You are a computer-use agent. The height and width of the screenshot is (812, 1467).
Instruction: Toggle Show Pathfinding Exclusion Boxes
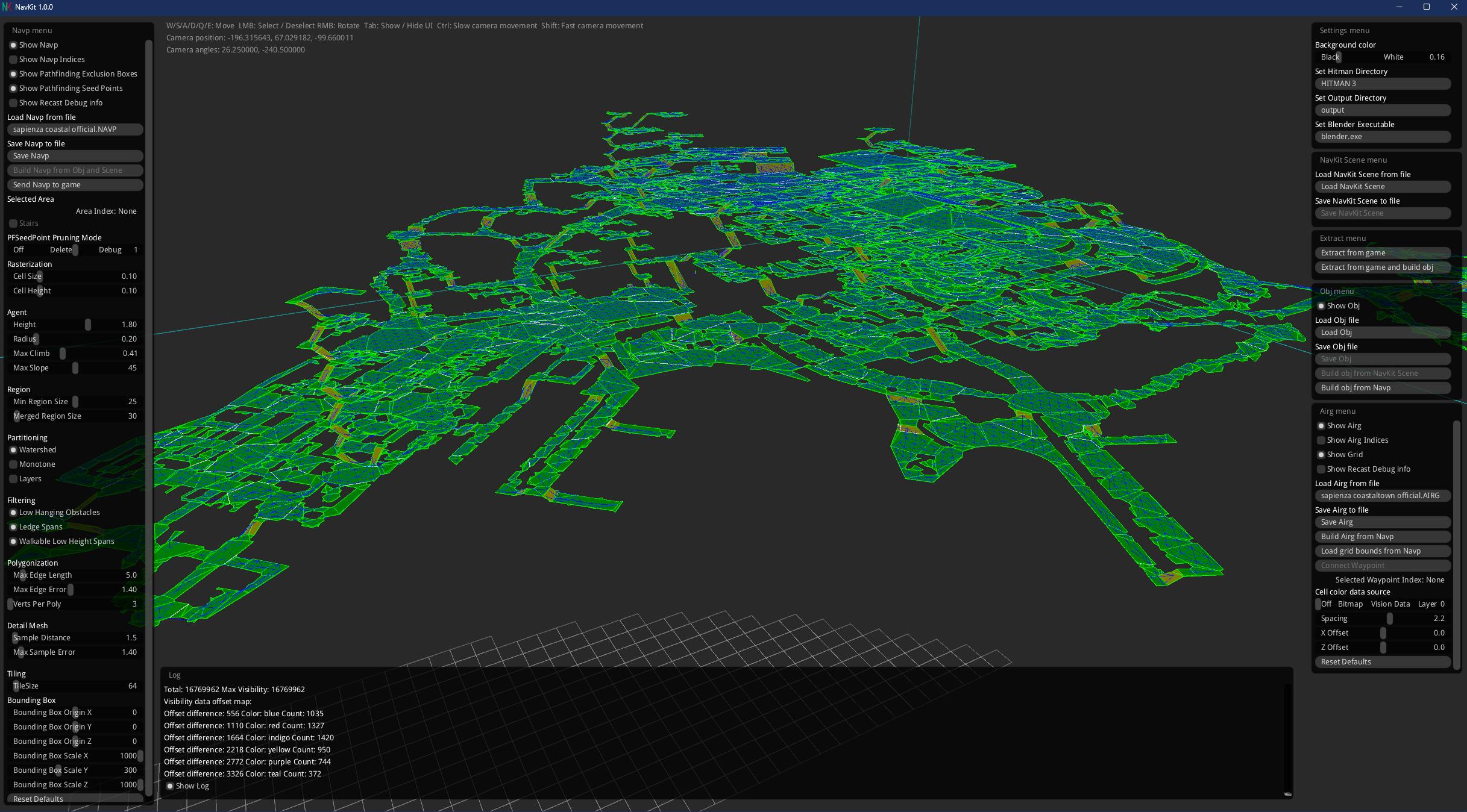tap(13, 74)
